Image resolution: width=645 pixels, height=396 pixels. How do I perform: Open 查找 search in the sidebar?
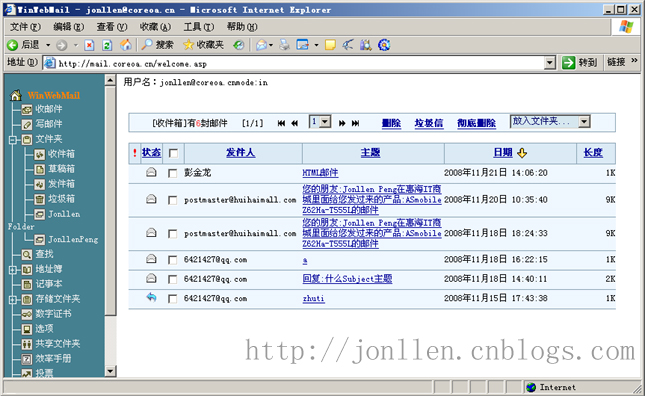(44, 254)
